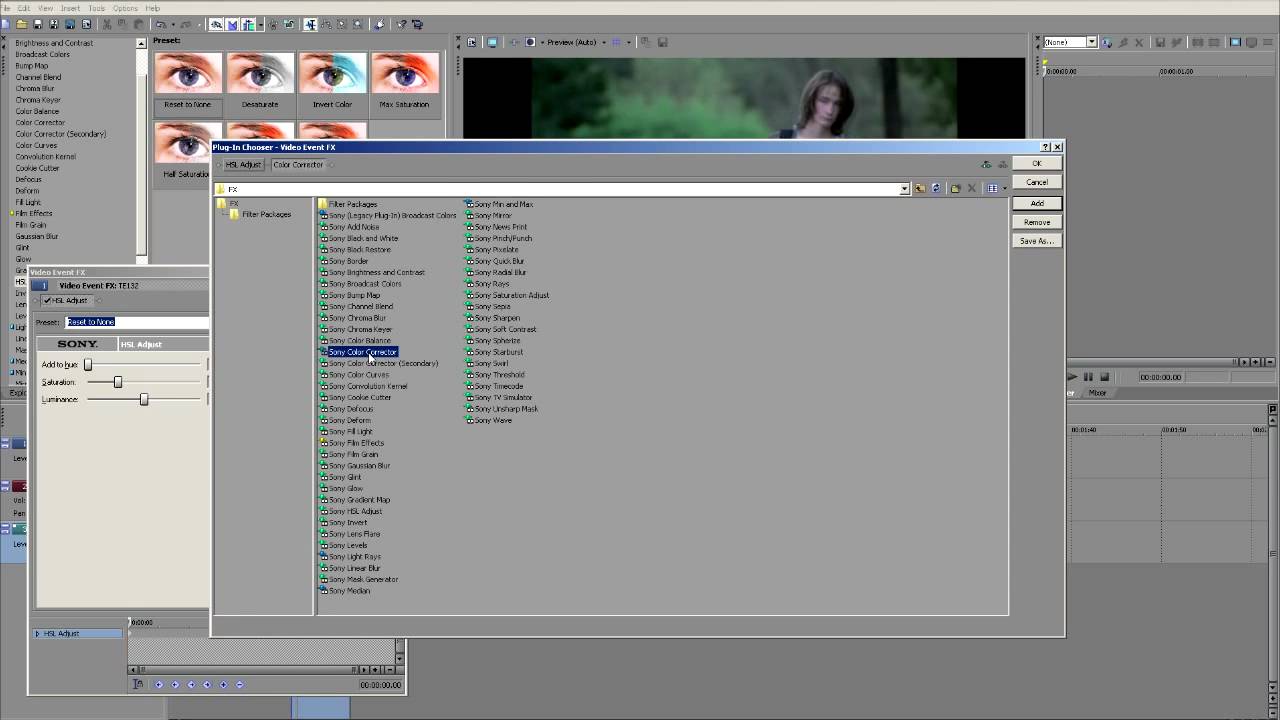Click the Luminance slider handle
This screenshot has height=720, width=1280.
pos(144,399)
